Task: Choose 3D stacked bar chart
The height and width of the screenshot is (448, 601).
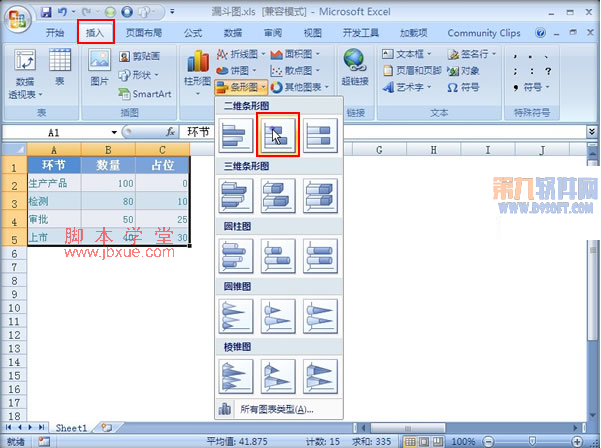Action: pos(278,196)
